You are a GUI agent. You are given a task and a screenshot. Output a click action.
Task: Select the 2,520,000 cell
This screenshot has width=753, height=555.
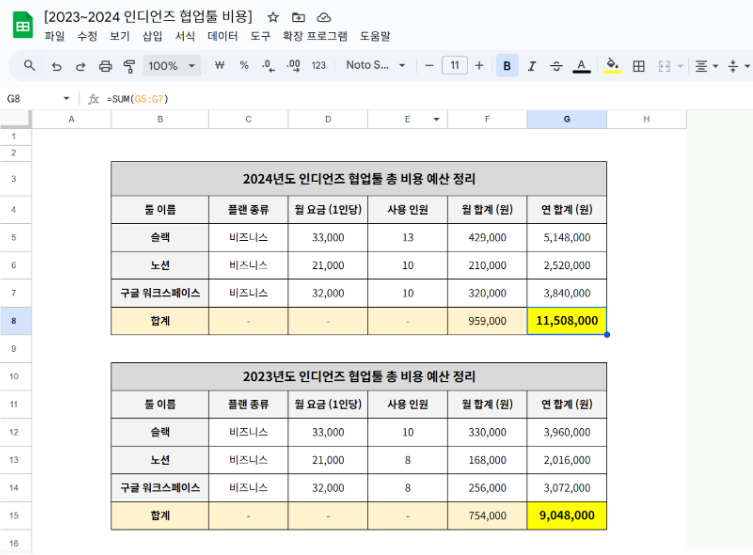[567, 265]
